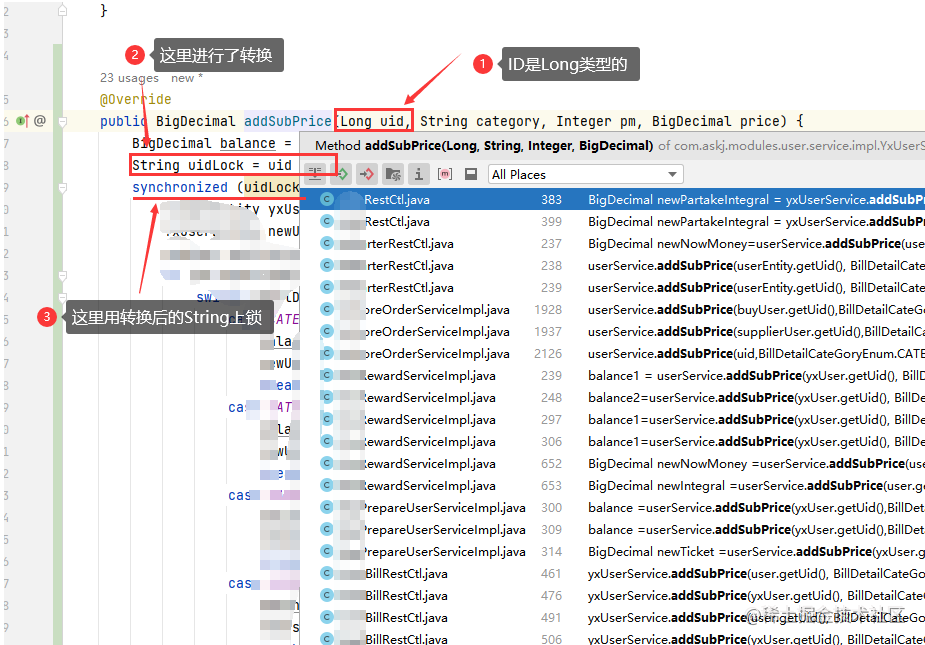Click the pink [m] toolbar icon
This screenshot has width=925, height=645.
(x=445, y=174)
